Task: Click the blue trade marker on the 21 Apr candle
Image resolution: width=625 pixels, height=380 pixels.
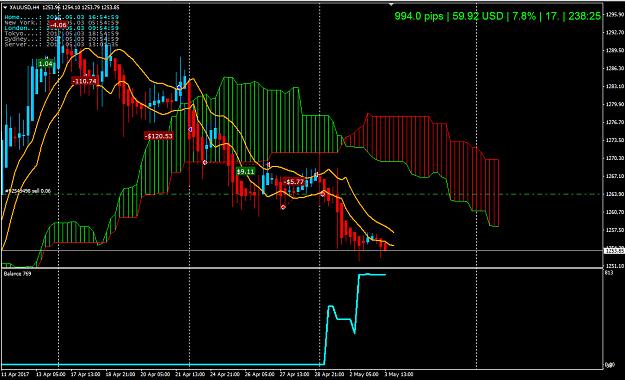Action: (179, 87)
